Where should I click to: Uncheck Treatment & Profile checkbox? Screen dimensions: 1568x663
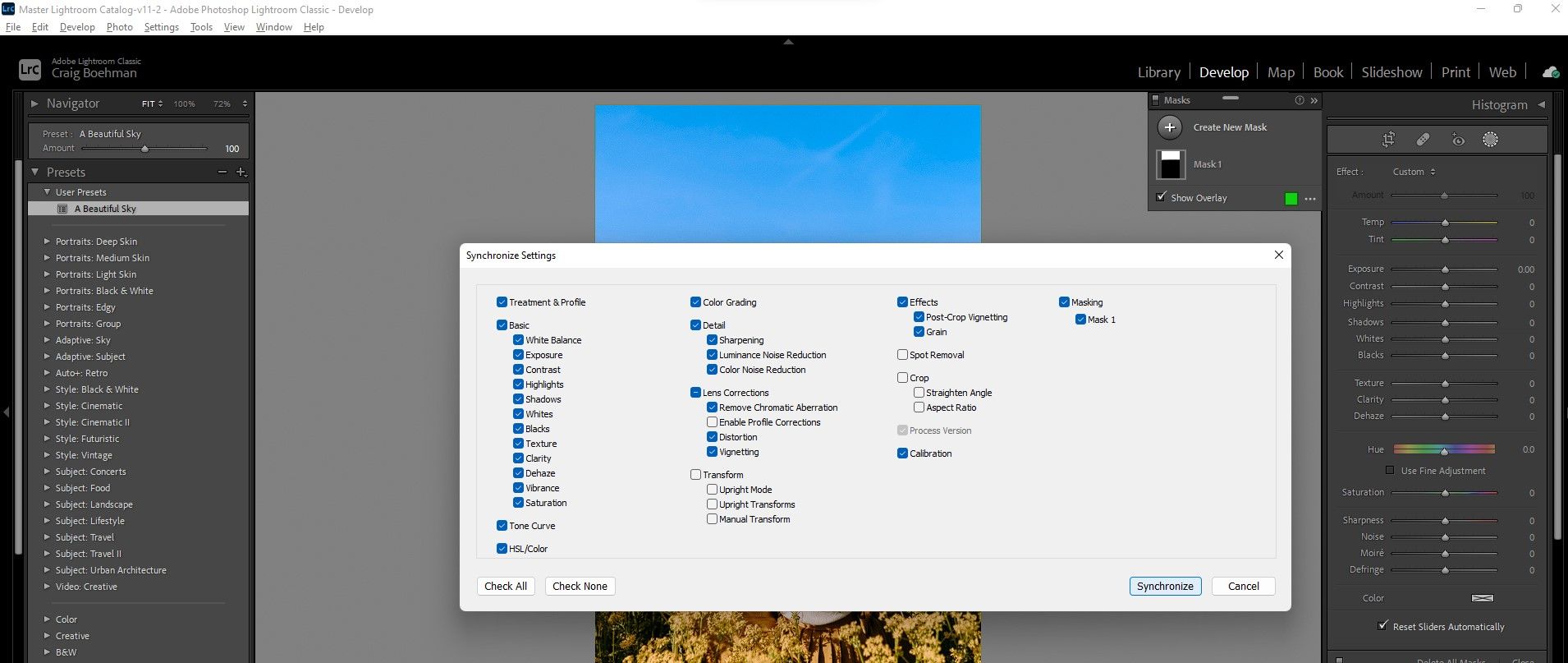502,302
